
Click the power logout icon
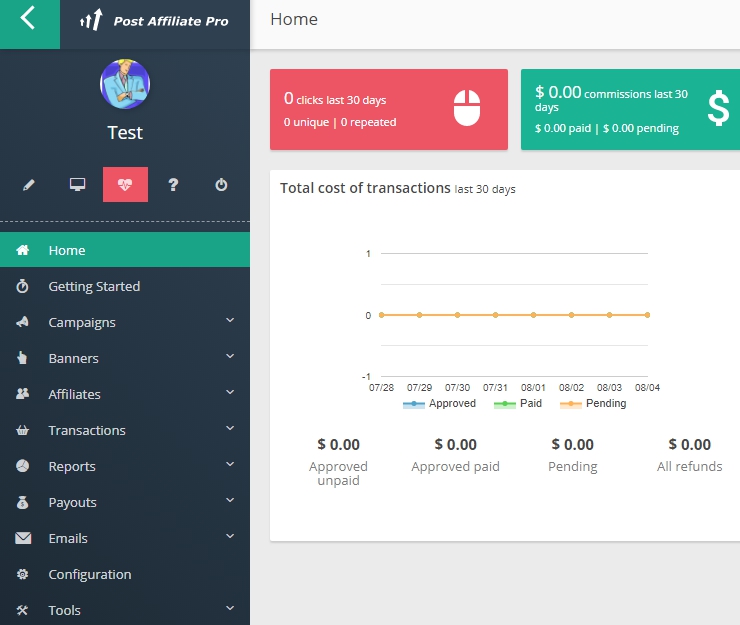point(221,185)
